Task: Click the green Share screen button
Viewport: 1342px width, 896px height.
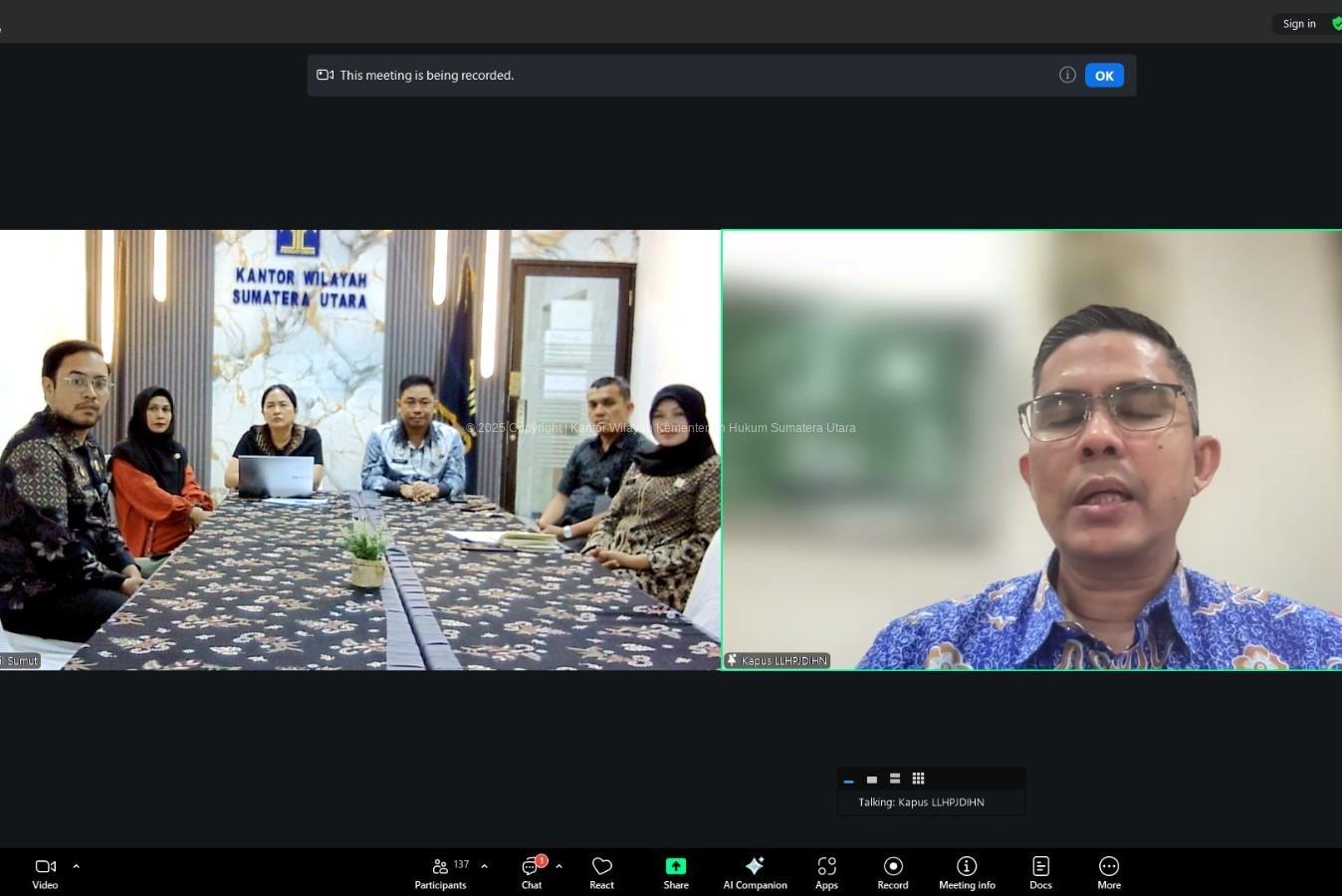Action: point(676,872)
